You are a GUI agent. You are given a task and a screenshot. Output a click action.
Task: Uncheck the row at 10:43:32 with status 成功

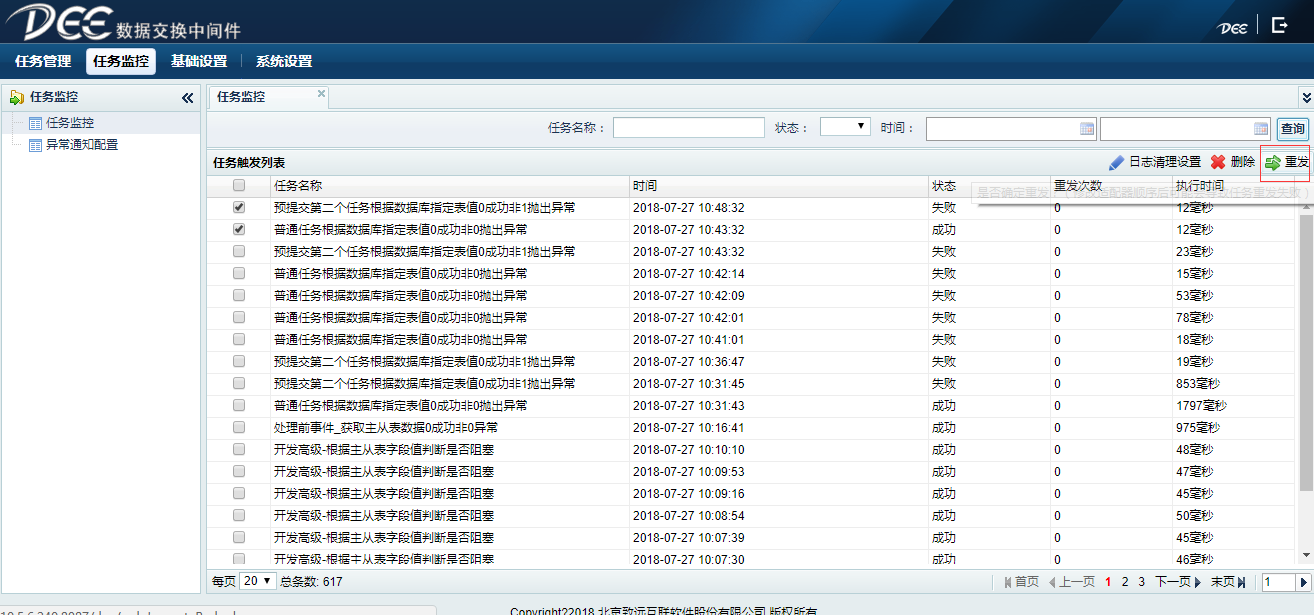[x=239, y=230]
